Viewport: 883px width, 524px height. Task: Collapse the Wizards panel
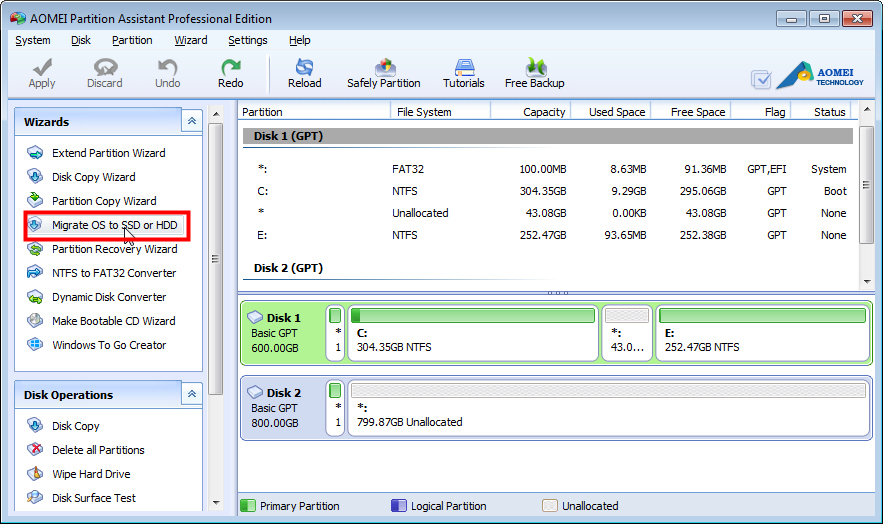pos(191,121)
